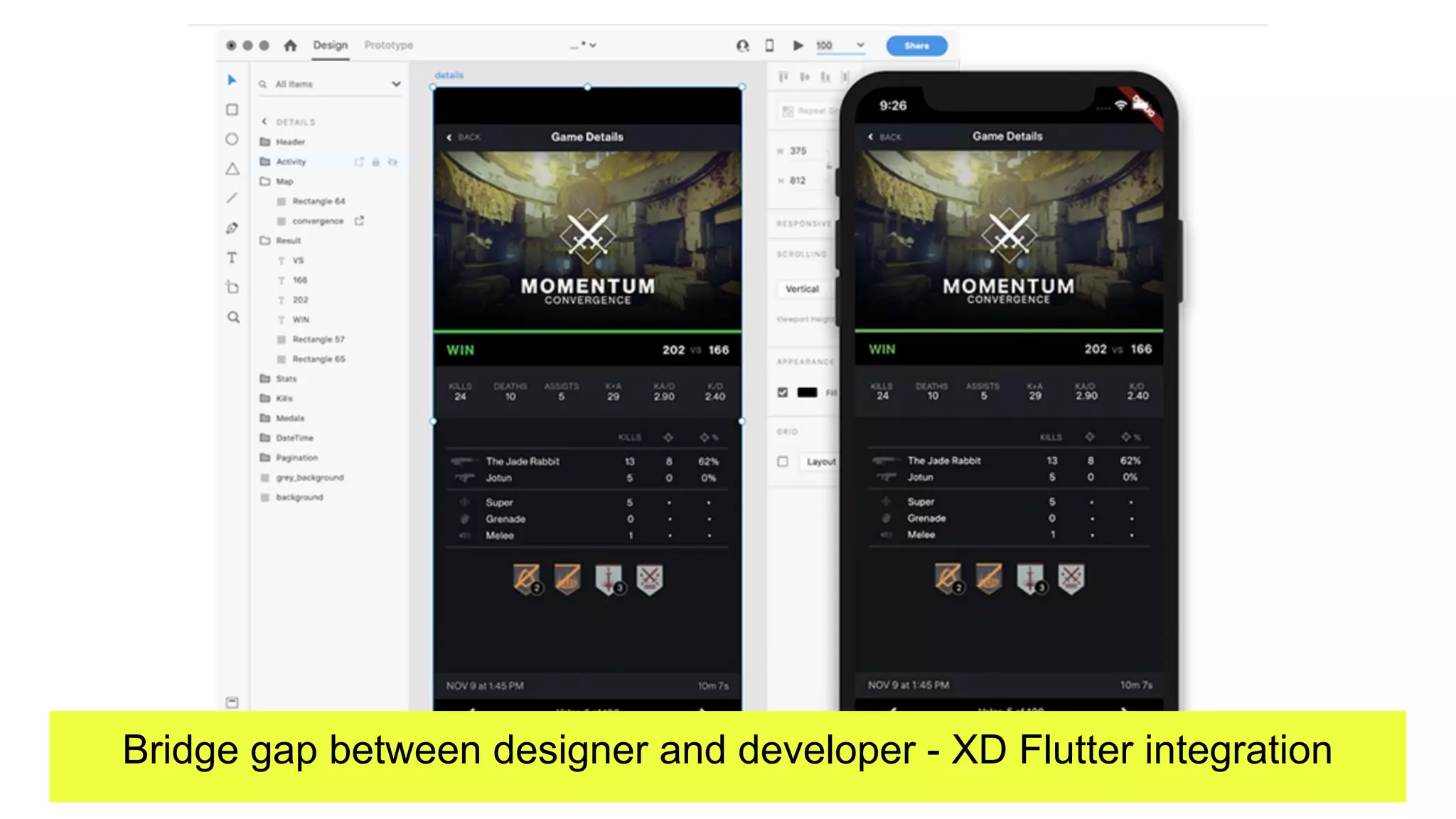Select the Pen tool

click(232, 228)
